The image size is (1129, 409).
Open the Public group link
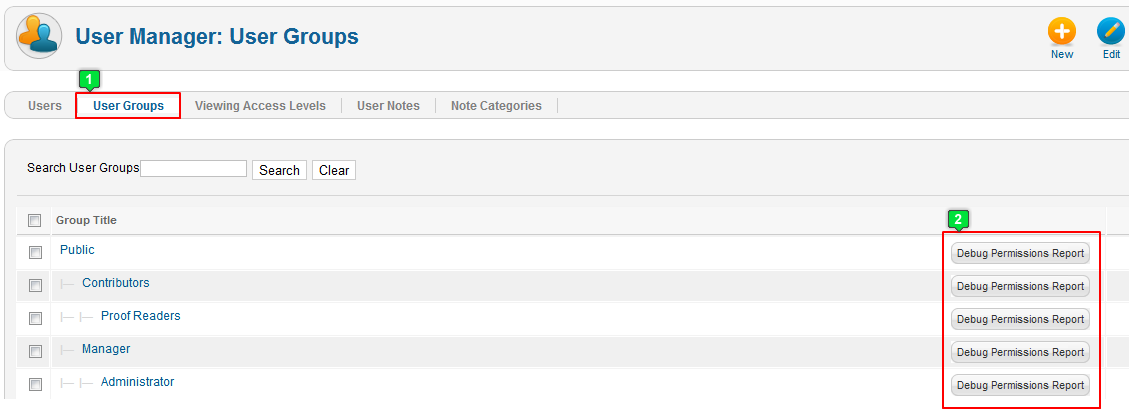tap(77, 250)
